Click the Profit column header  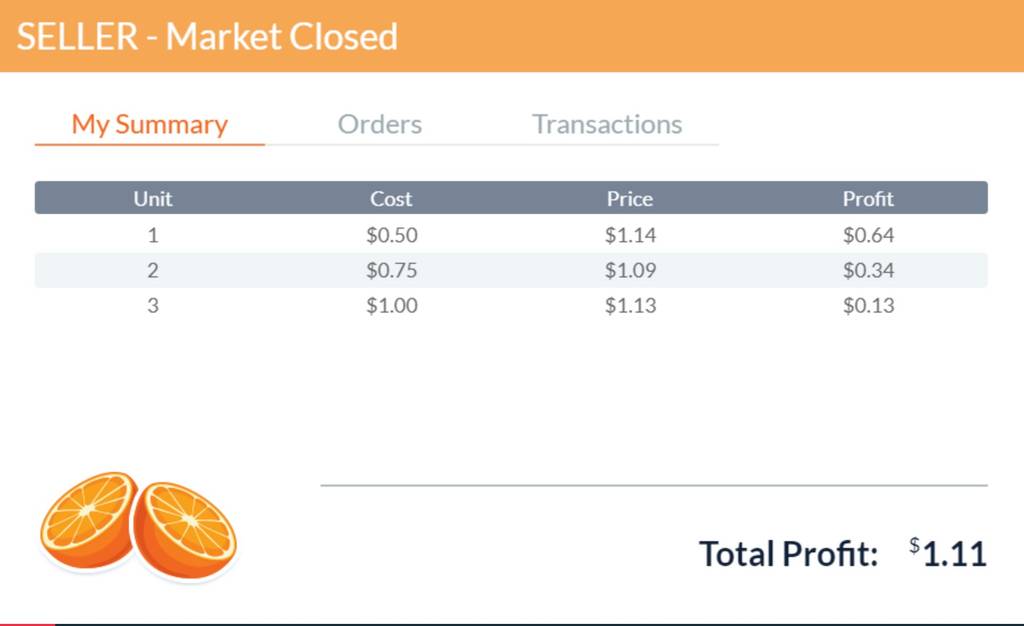tap(868, 198)
